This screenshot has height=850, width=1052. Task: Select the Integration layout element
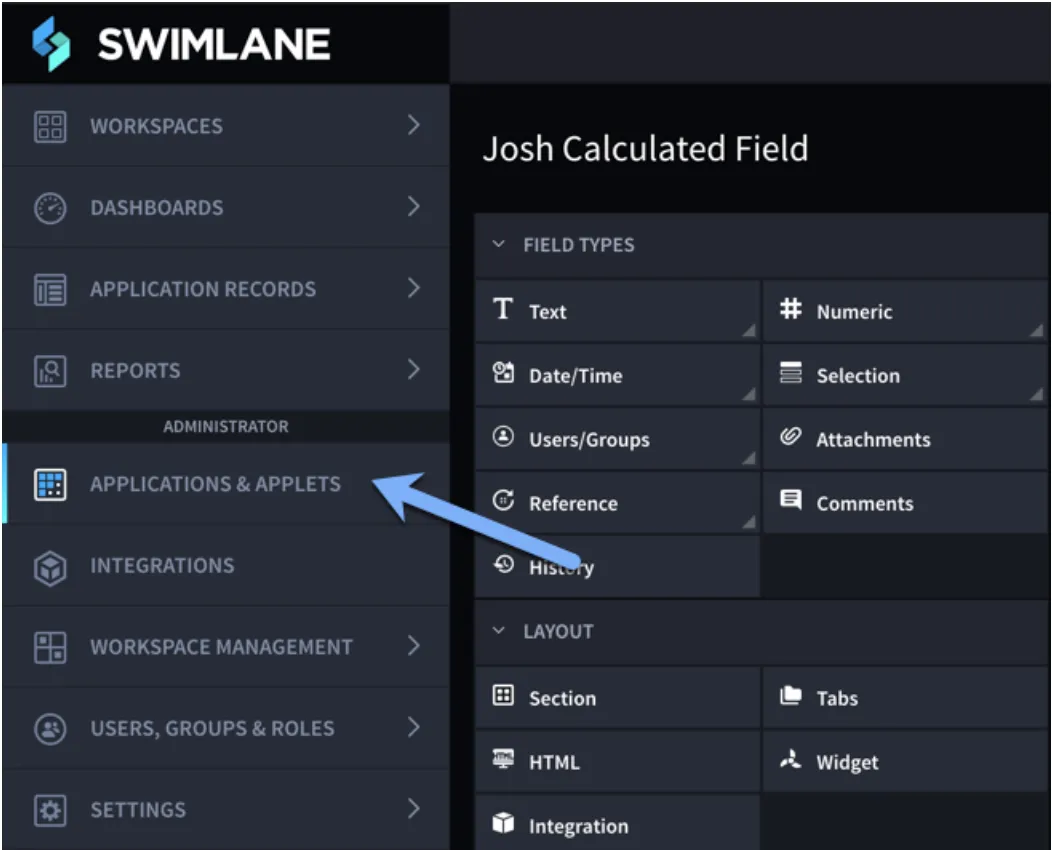[x=617, y=823]
